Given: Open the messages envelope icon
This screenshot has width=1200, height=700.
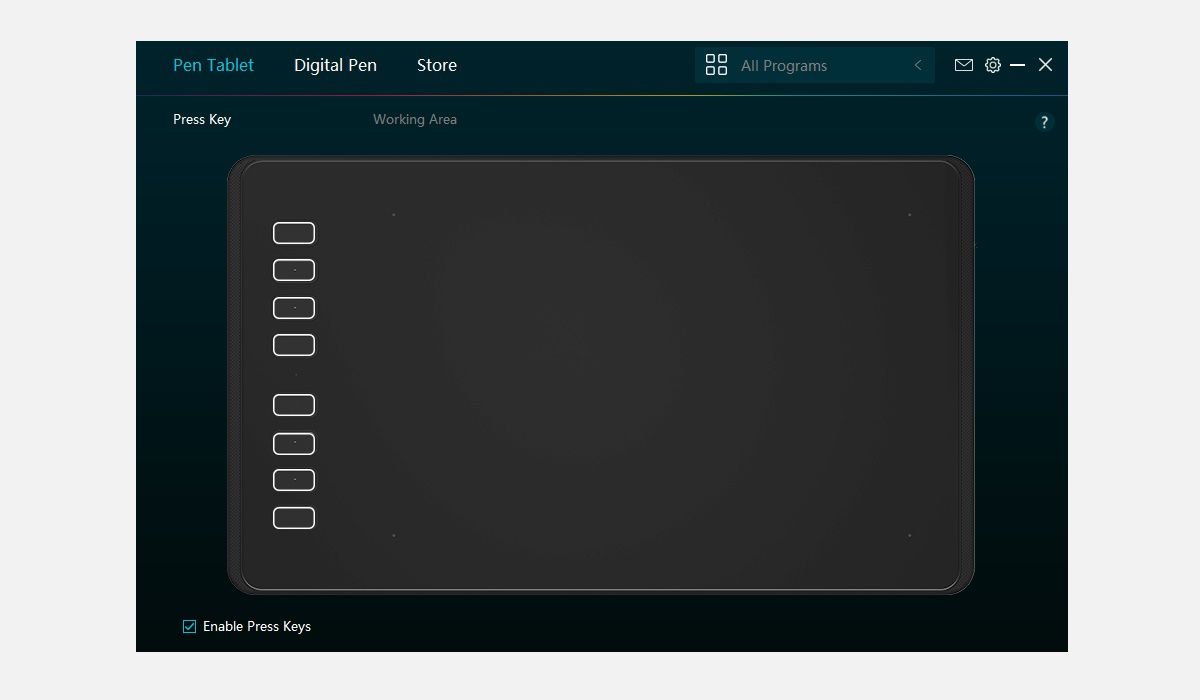Looking at the screenshot, I should click(963, 65).
